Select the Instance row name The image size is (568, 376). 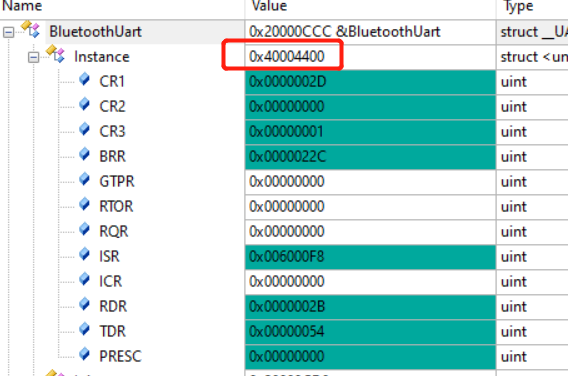102,57
